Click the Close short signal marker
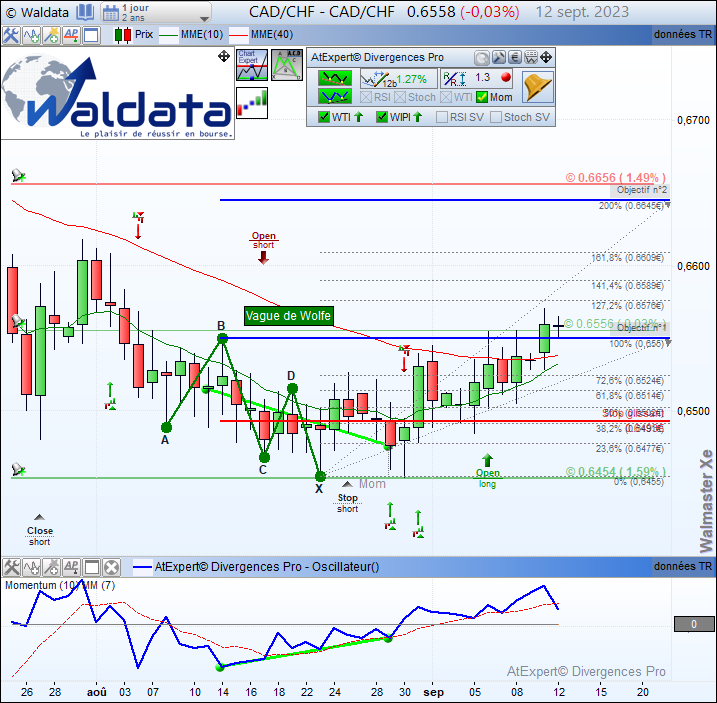Screen dimensions: 717x703 click(x=40, y=531)
